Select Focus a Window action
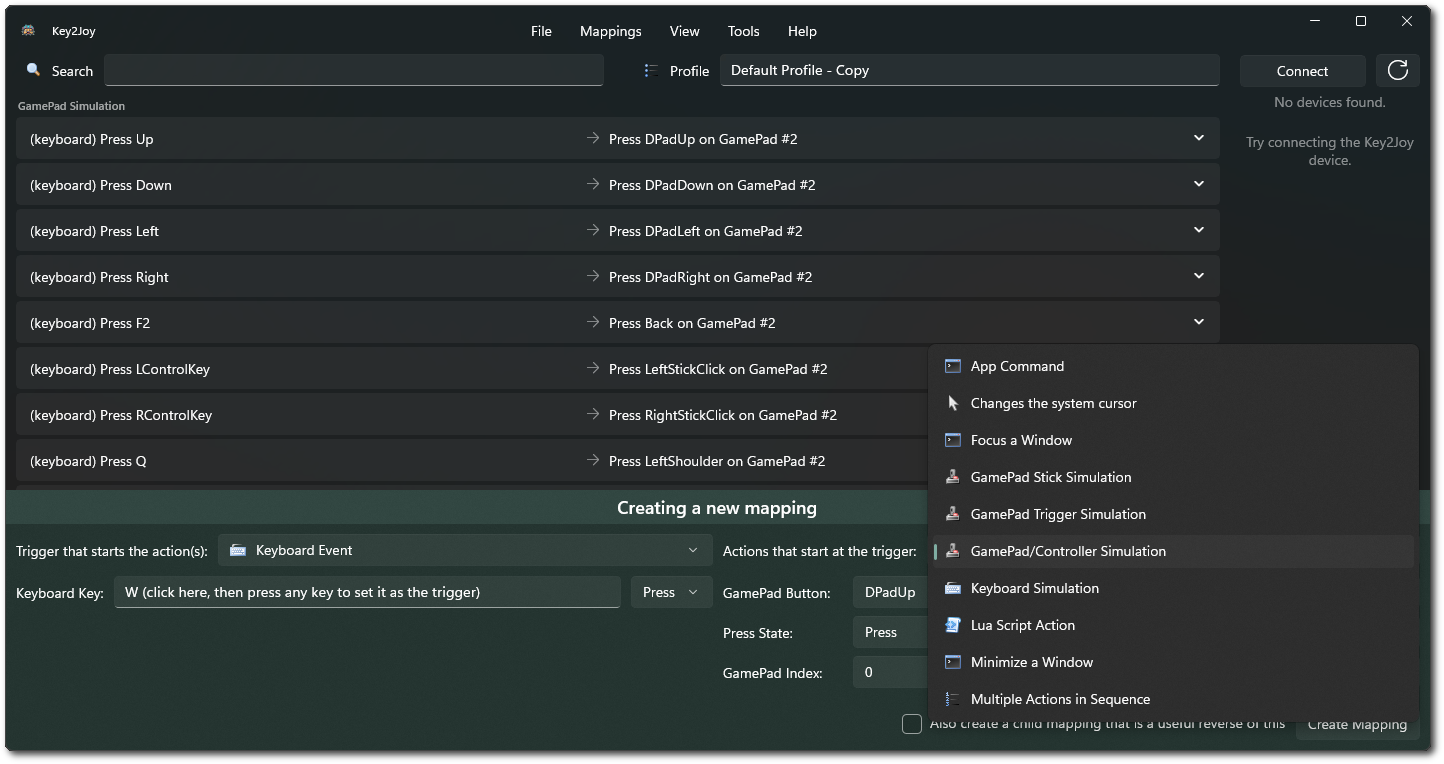This screenshot has width=1444, height=764. (1173, 440)
